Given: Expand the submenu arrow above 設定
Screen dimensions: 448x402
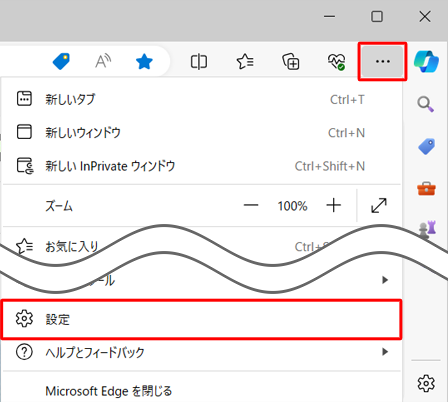Looking at the screenshot, I should coord(385,280).
